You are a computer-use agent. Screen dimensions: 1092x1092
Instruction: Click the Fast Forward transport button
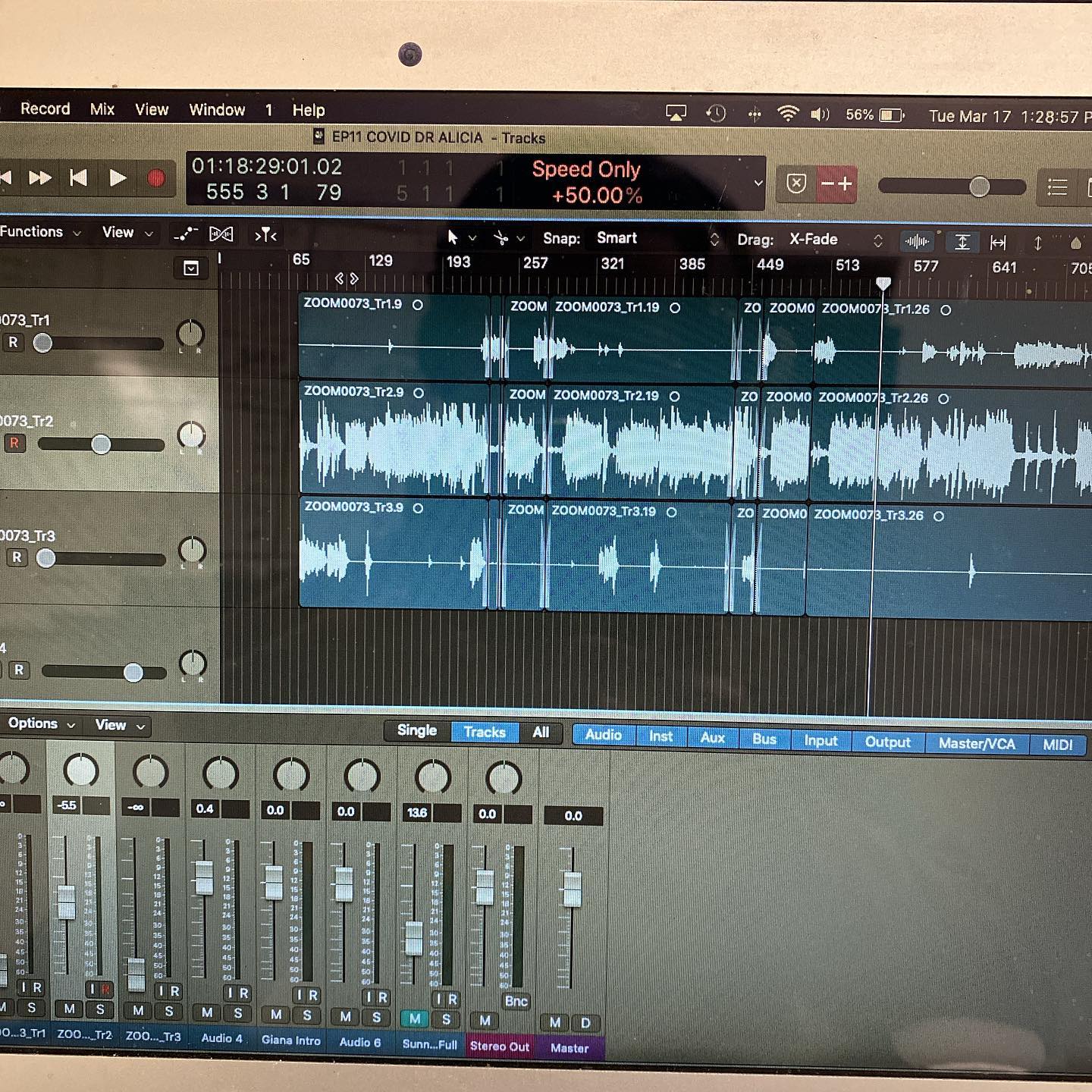39,177
